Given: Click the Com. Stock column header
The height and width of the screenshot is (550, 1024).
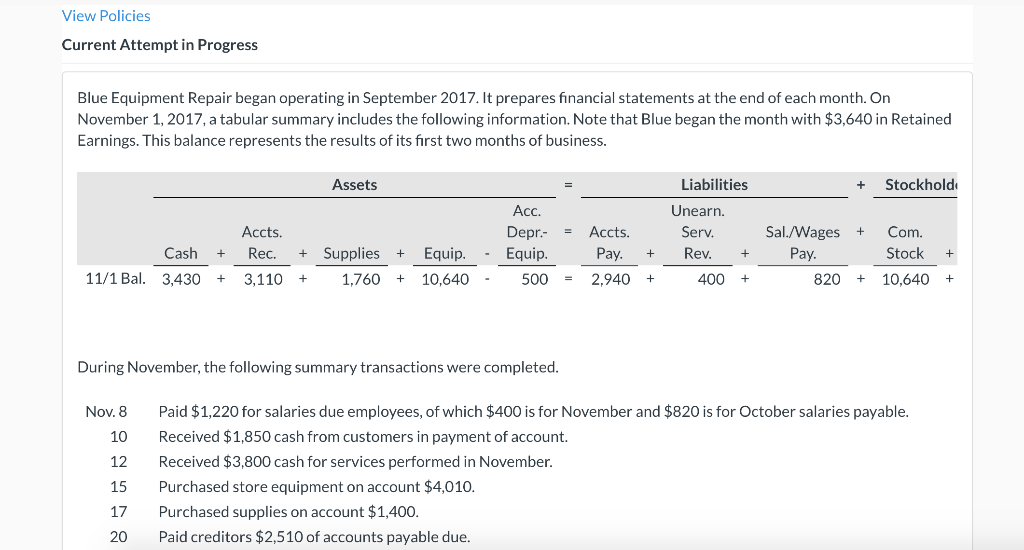Looking at the screenshot, I should (x=905, y=243).
